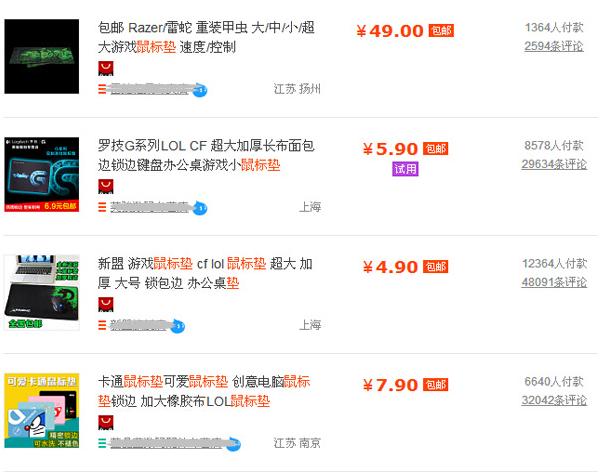Open the 卡通鼠标垫可爱鼠标垫 listing title
This screenshot has width=600, height=476.
(204, 391)
